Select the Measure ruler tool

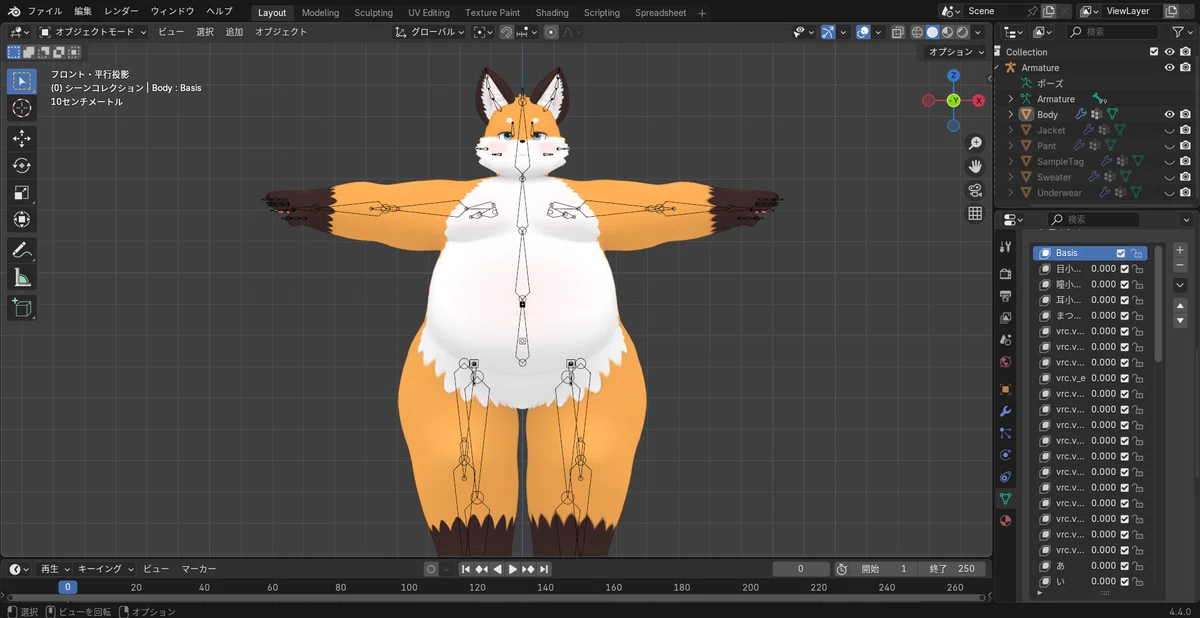pos(22,278)
